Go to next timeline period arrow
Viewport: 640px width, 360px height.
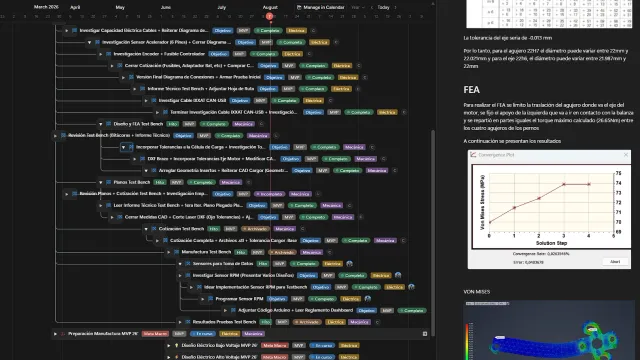(x=395, y=7)
